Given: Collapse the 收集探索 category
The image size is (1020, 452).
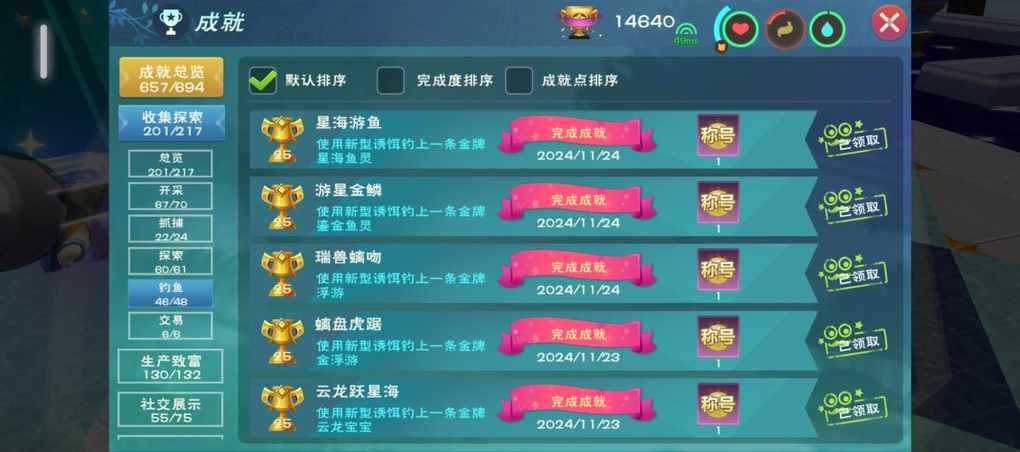Looking at the screenshot, I should pyautogui.click(x=172, y=124).
